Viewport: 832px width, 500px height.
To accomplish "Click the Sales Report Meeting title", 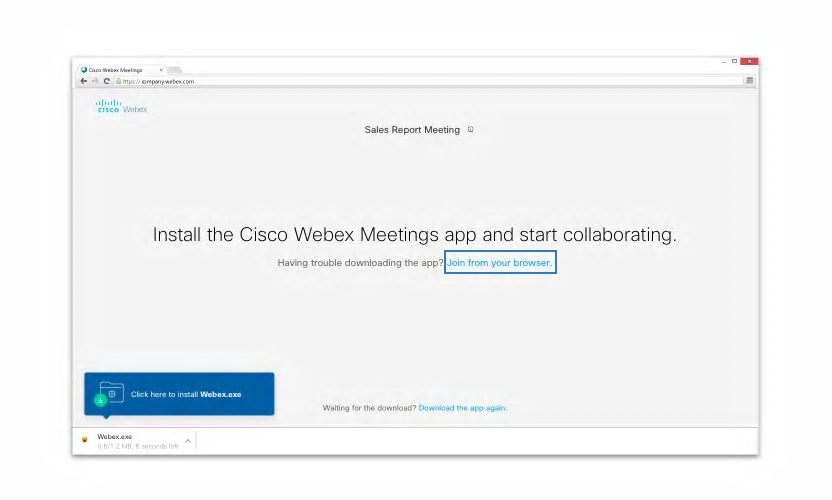I will [412, 130].
